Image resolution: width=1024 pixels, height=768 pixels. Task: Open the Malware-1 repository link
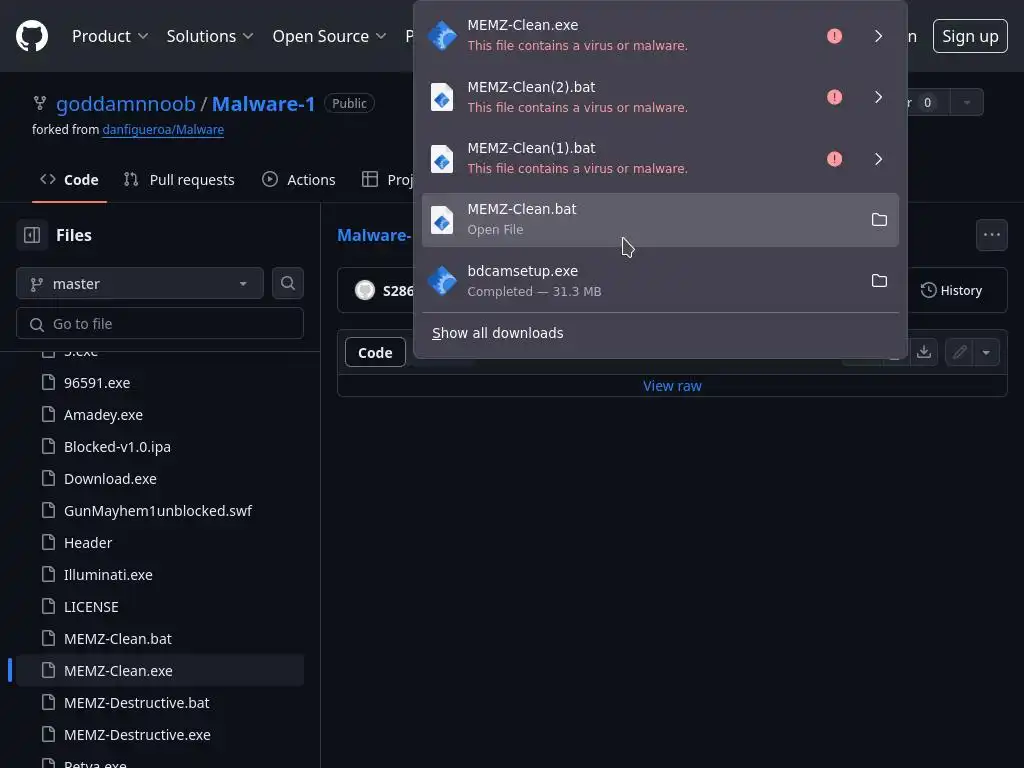(263, 104)
